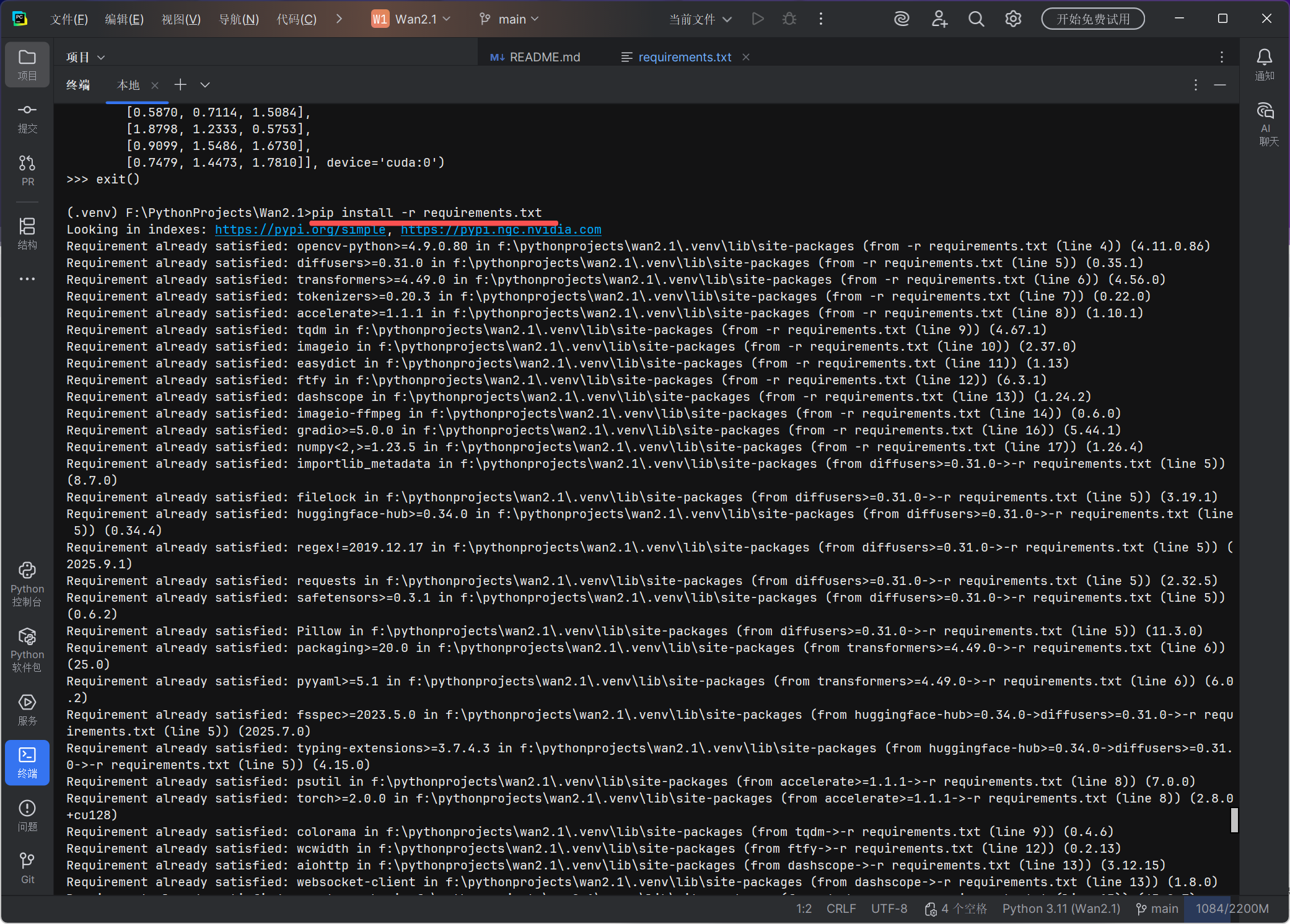Click the 4 个空格 indent status
Viewport: 1290px width, 924px height.
pyautogui.click(x=956, y=909)
